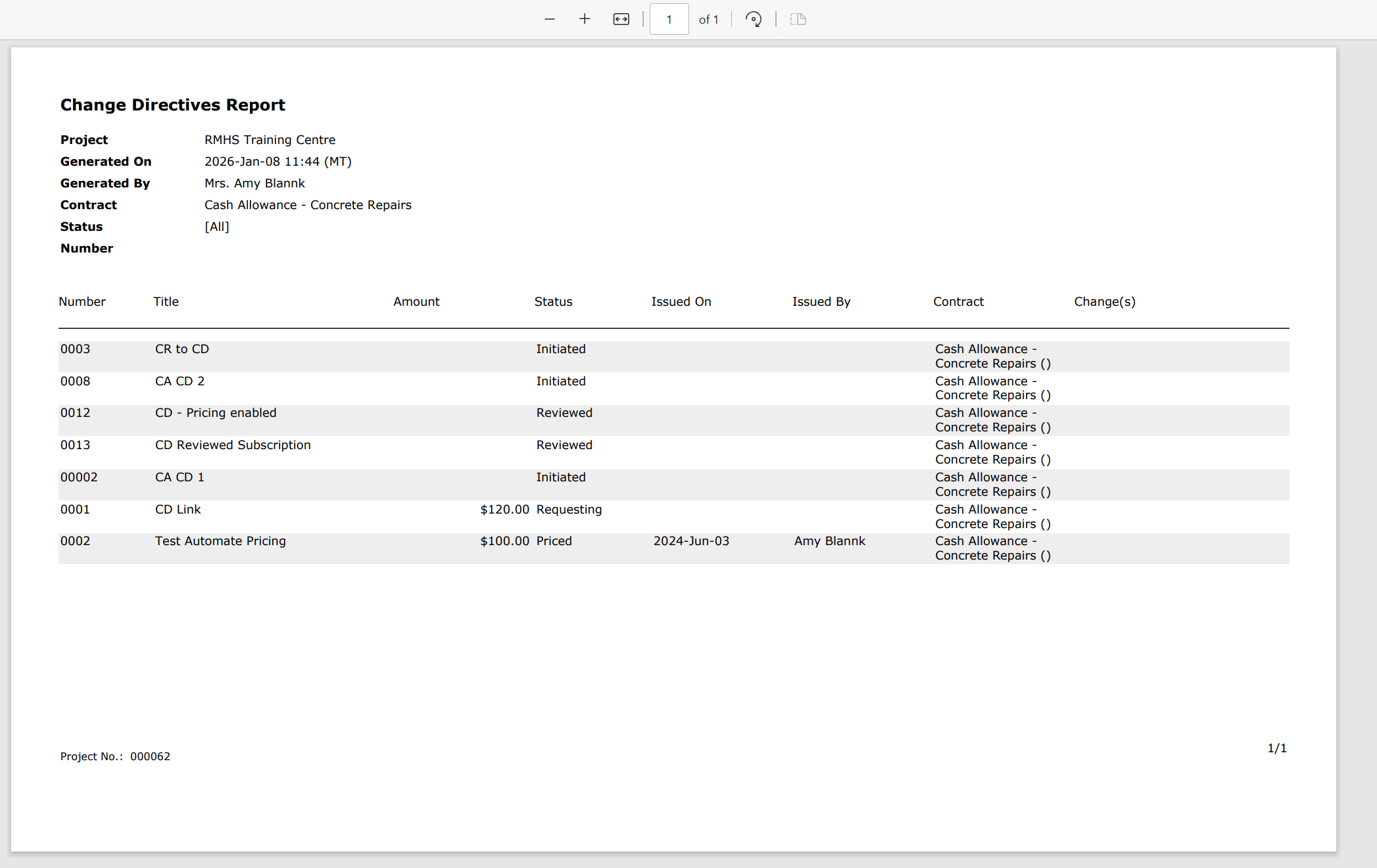The image size is (1377, 868).
Task: Click the title 'CA CD 2'
Action: tap(180, 381)
